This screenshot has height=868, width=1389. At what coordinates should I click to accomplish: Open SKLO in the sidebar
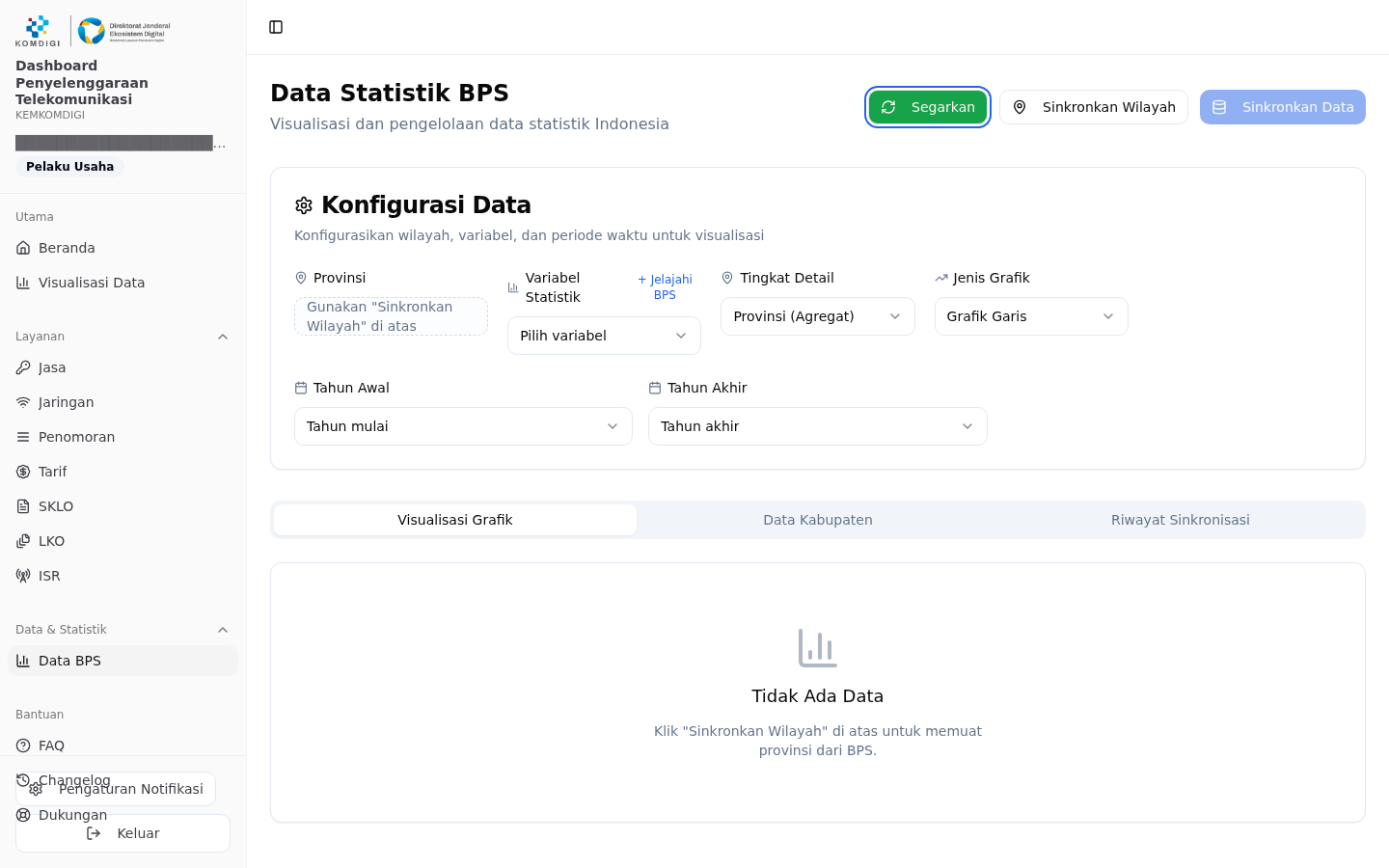point(123,506)
